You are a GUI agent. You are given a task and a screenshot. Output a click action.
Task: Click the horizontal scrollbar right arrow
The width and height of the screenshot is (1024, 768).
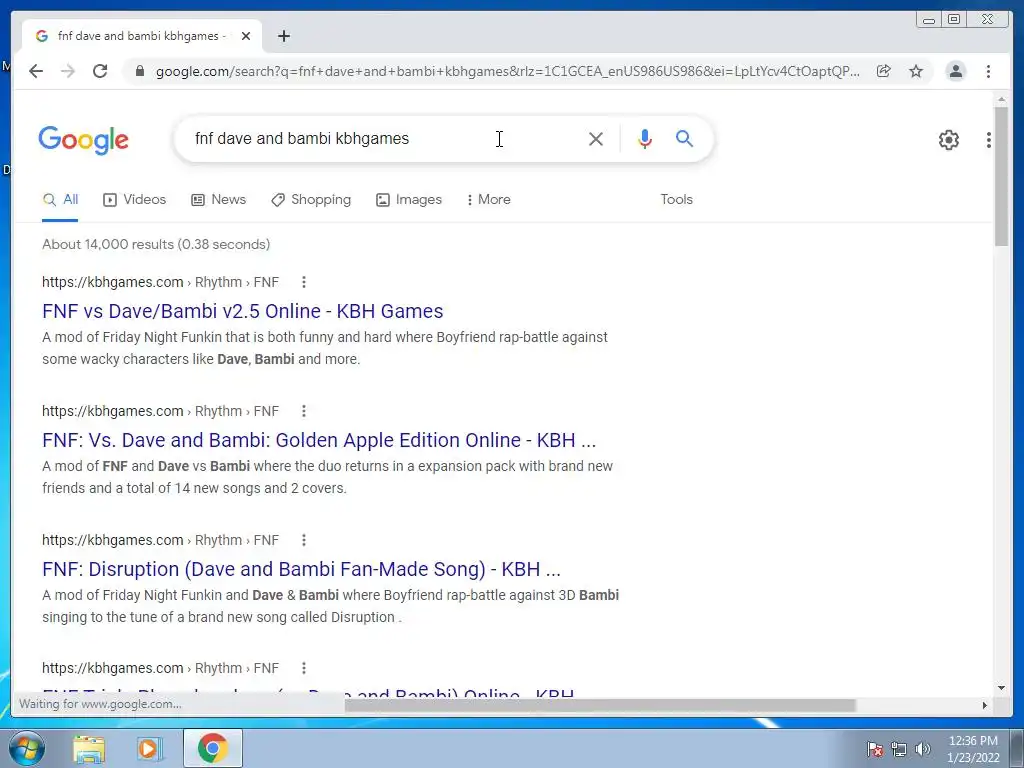click(984, 705)
